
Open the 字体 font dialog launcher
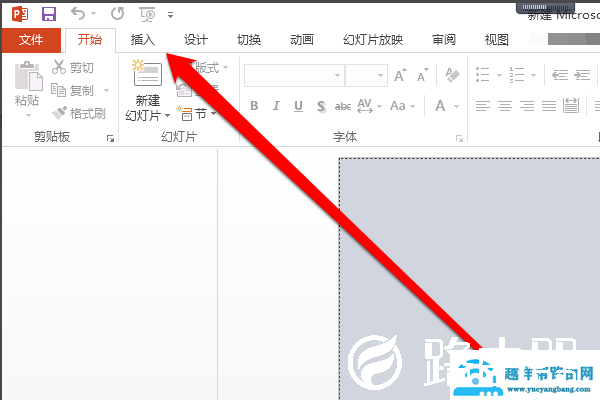pos(459,139)
